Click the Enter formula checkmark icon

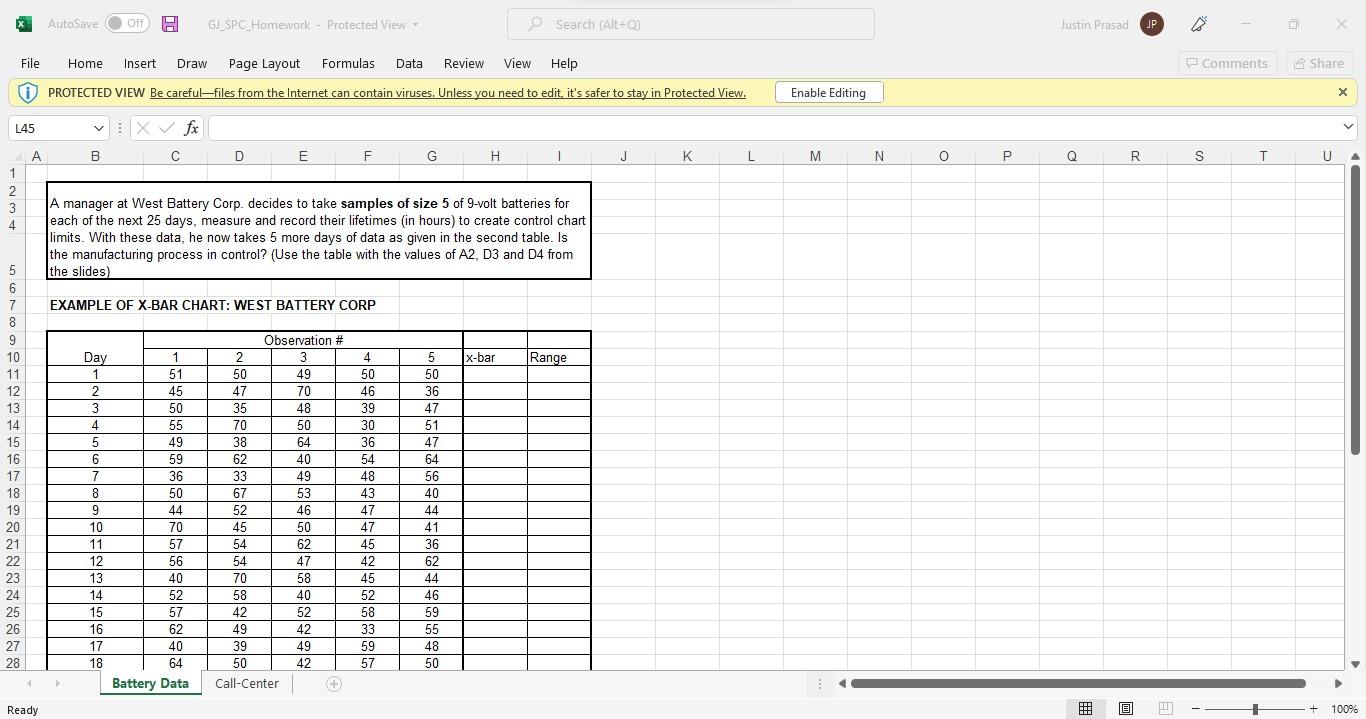point(166,128)
